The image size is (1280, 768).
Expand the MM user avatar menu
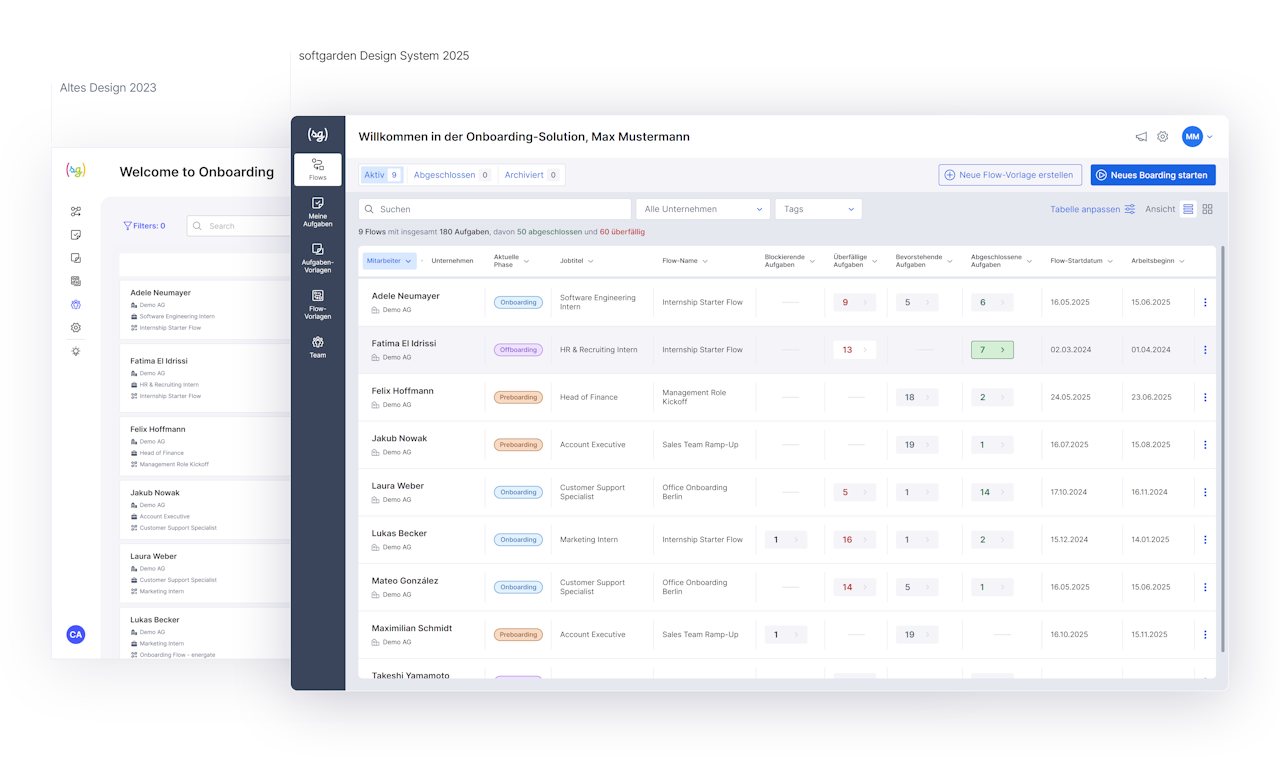(x=1197, y=137)
